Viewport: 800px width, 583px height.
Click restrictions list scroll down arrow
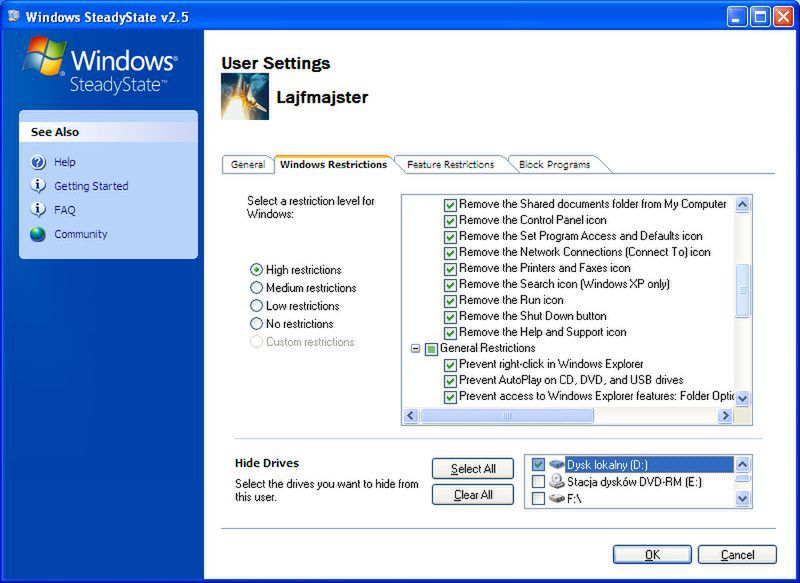tap(743, 398)
